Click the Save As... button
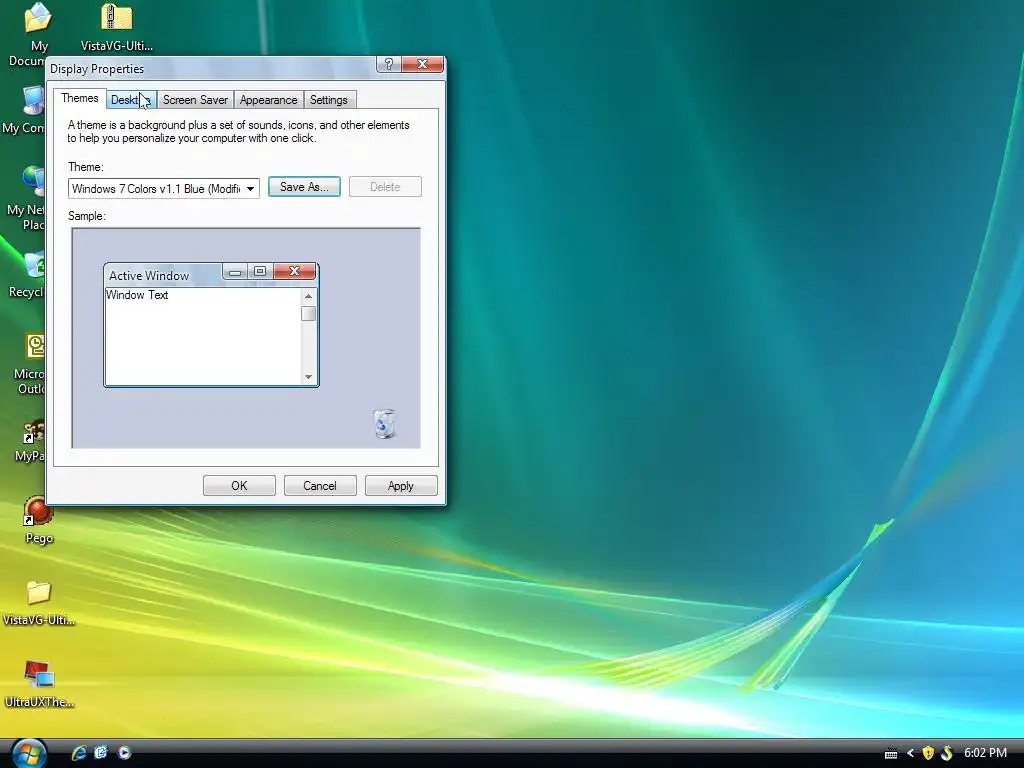The width and height of the screenshot is (1024, 768). [304, 187]
